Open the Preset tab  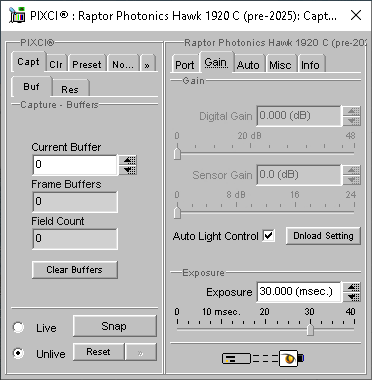(x=87, y=64)
